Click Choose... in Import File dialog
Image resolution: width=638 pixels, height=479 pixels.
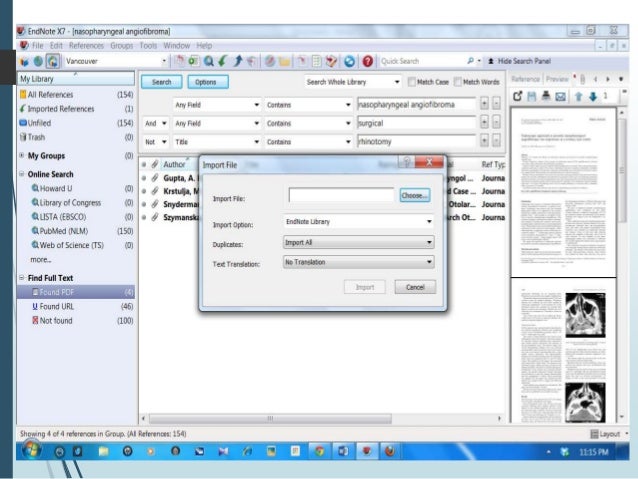click(x=415, y=195)
